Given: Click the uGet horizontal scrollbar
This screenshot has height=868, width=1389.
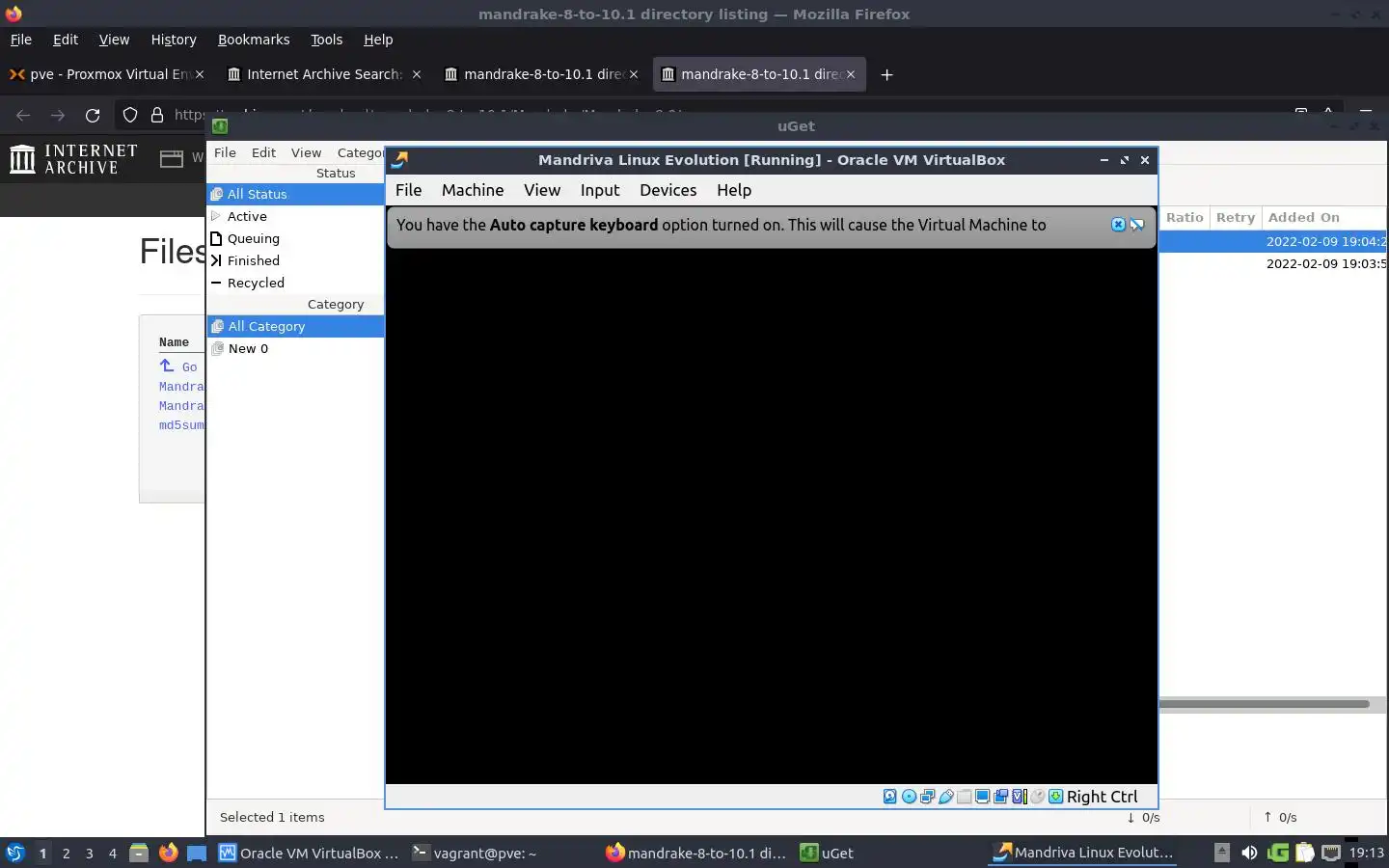Looking at the screenshot, I should (1265, 704).
